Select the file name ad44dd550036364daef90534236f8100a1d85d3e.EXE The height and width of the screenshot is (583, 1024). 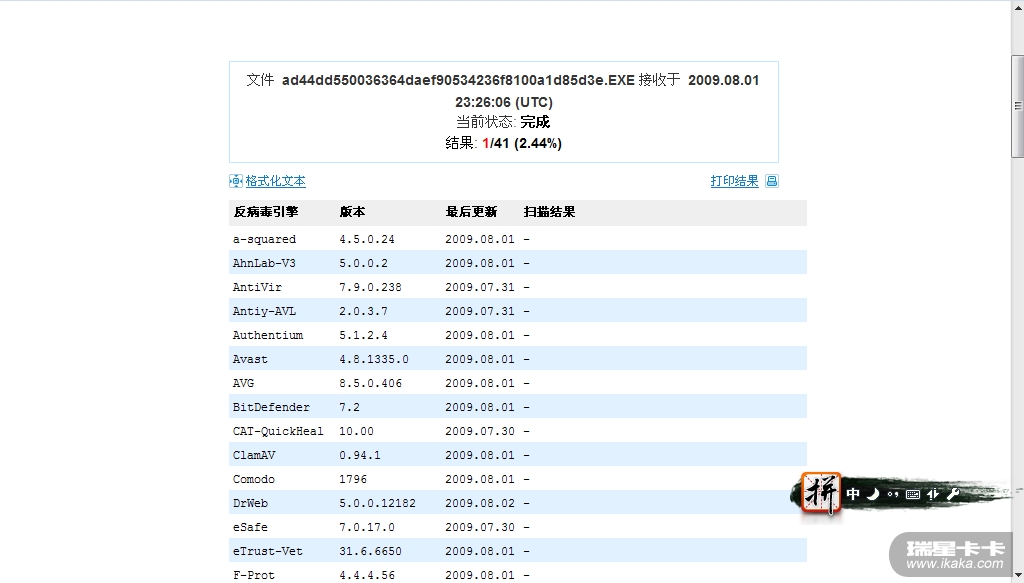point(458,80)
